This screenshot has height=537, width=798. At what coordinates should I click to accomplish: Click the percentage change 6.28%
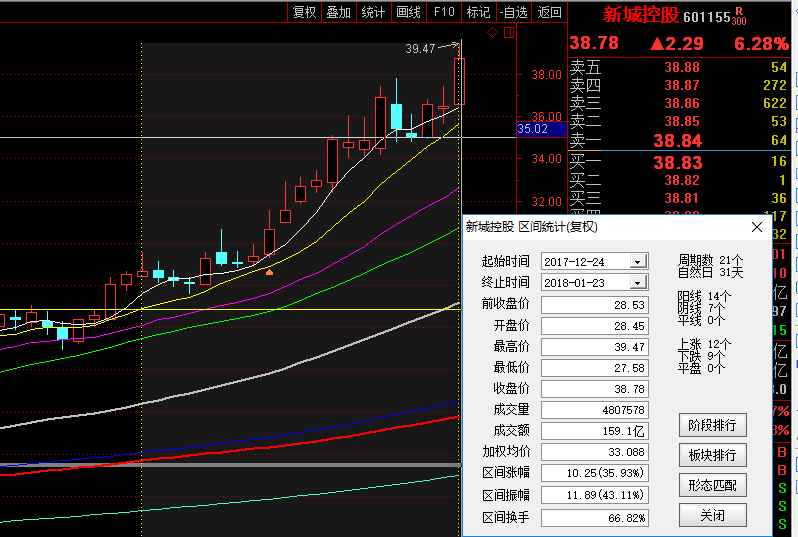[761, 44]
